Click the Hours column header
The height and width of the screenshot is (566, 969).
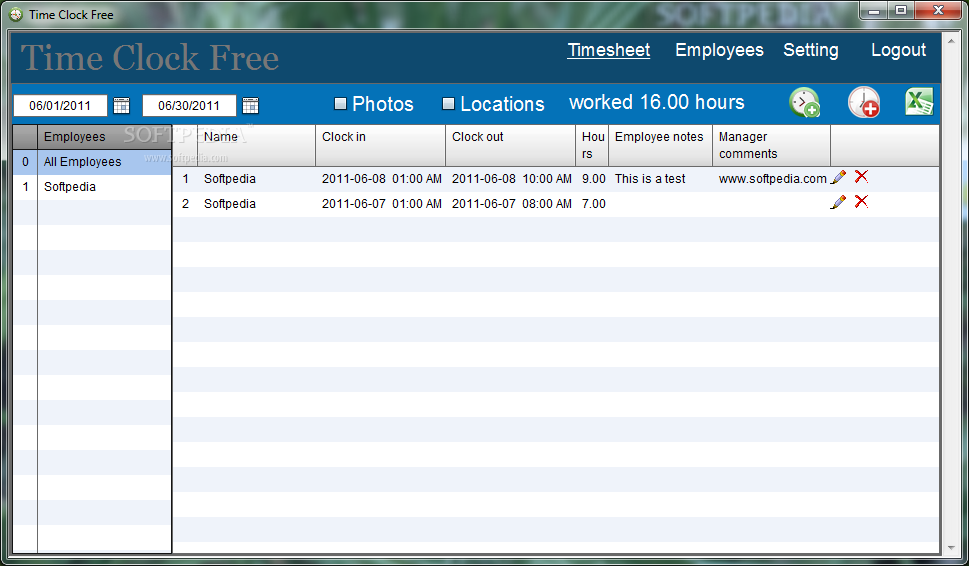592,145
